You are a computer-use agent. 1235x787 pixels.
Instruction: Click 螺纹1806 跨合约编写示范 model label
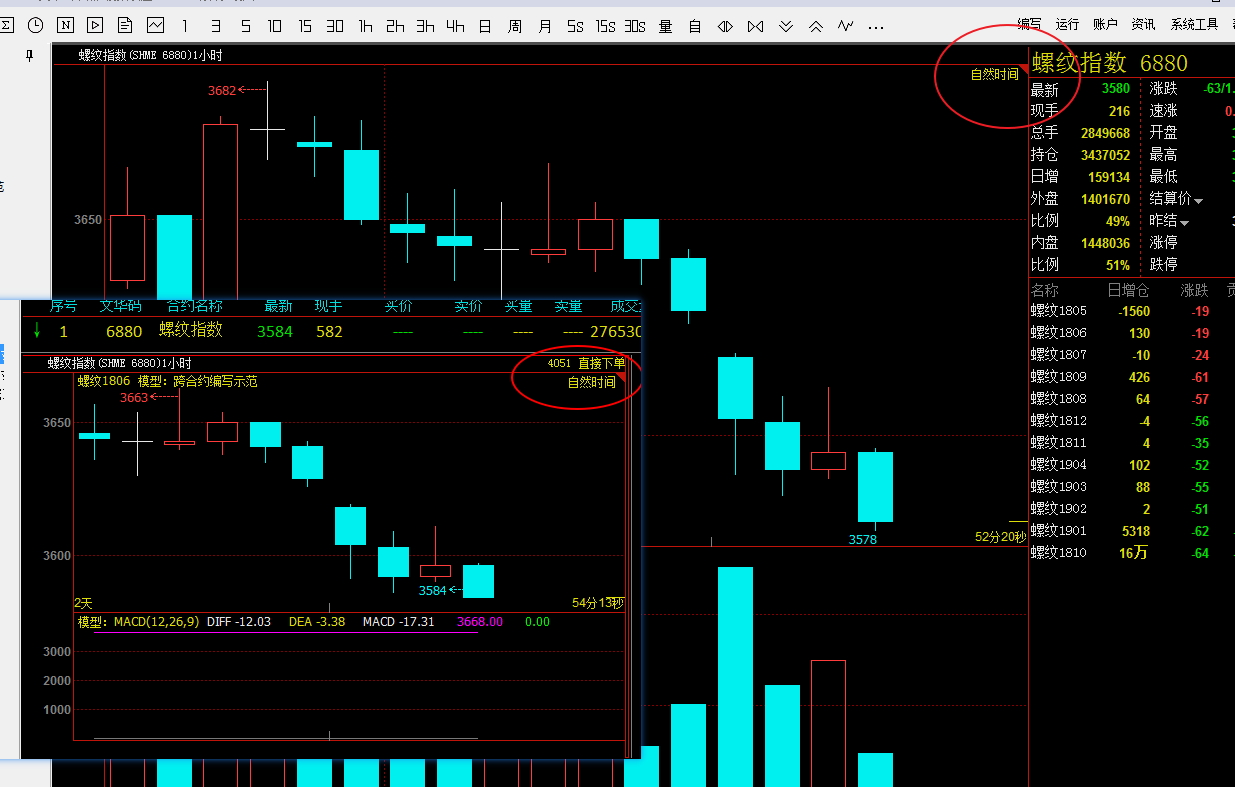[168, 381]
